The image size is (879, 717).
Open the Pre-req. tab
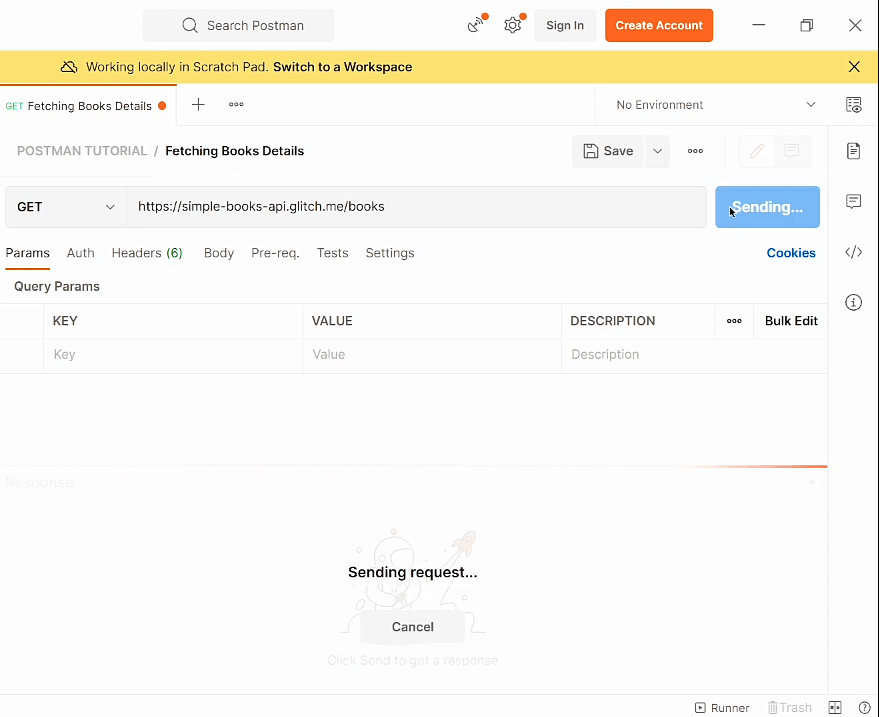pos(275,253)
